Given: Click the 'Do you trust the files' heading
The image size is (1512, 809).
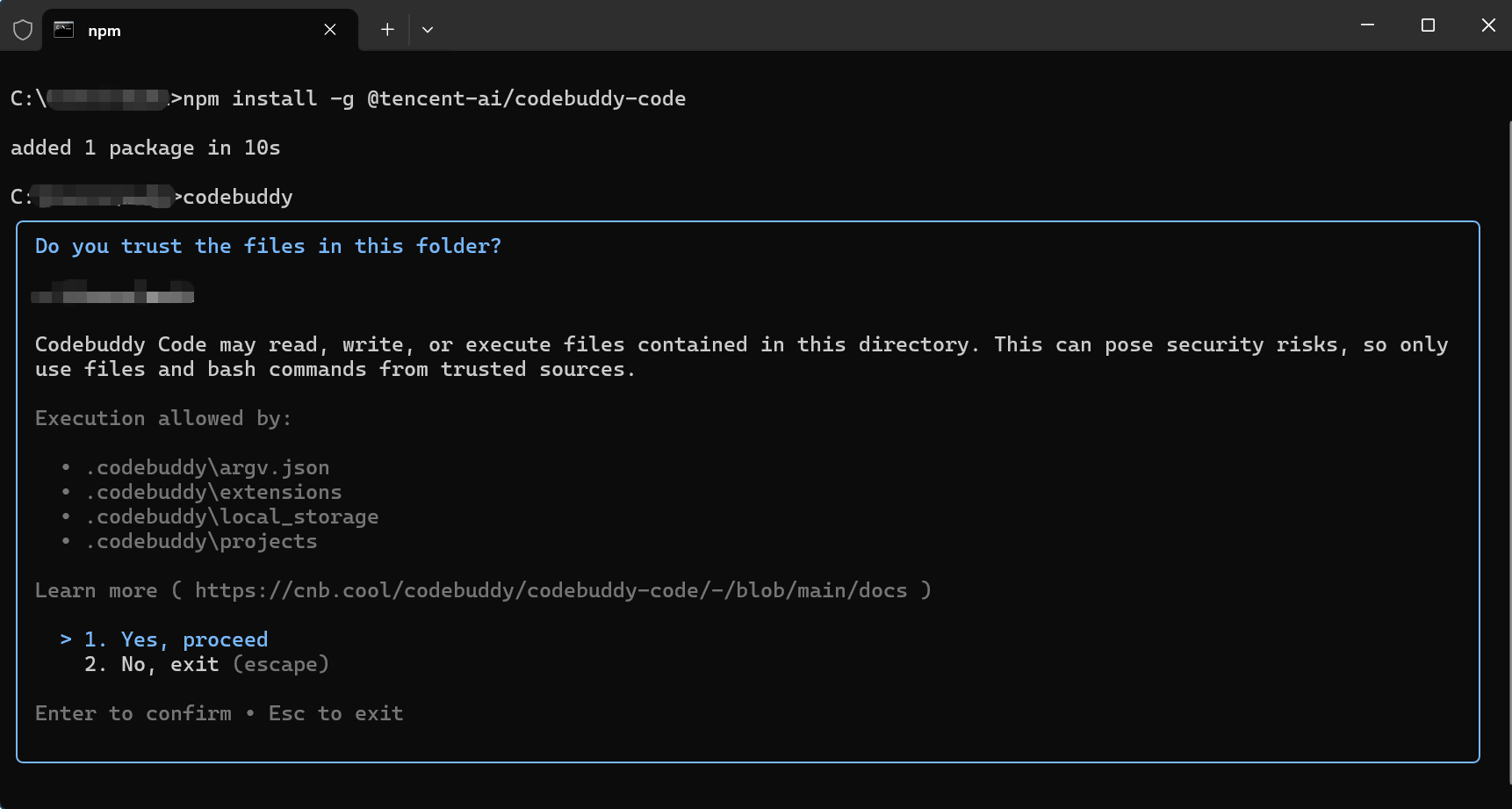Looking at the screenshot, I should pyautogui.click(x=268, y=246).
